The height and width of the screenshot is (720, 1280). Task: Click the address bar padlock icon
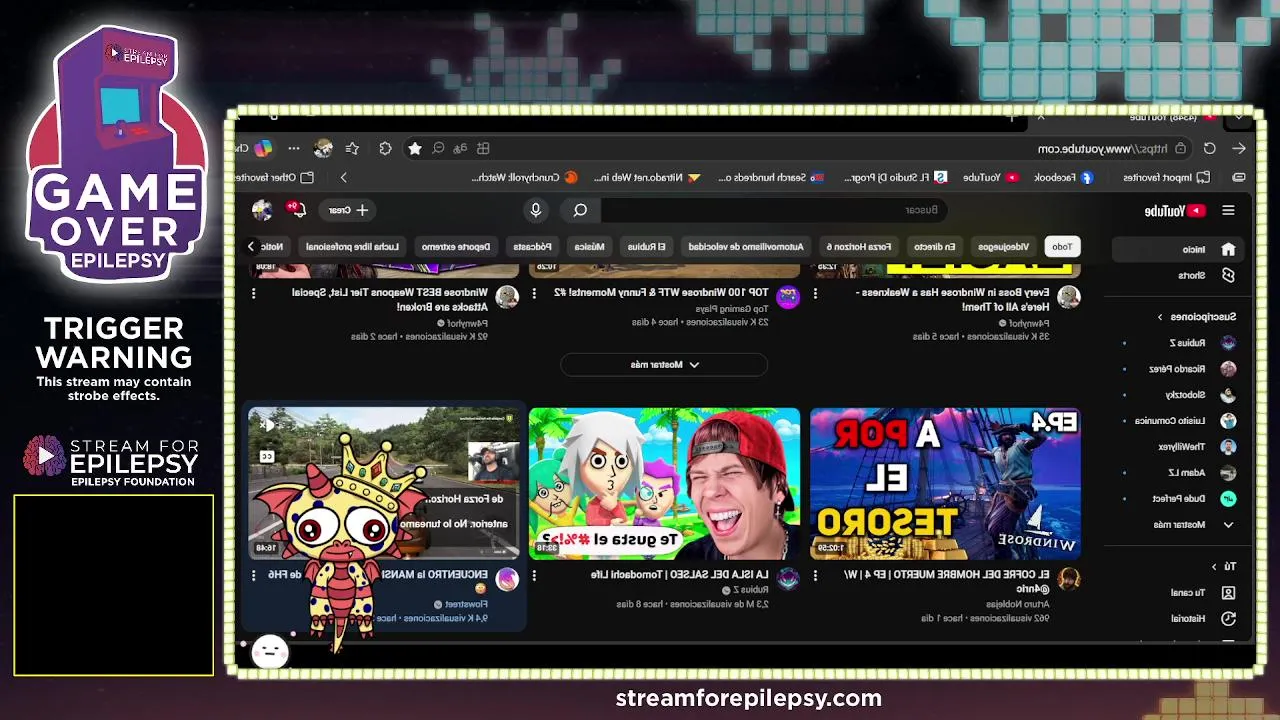click(1181, 148)
